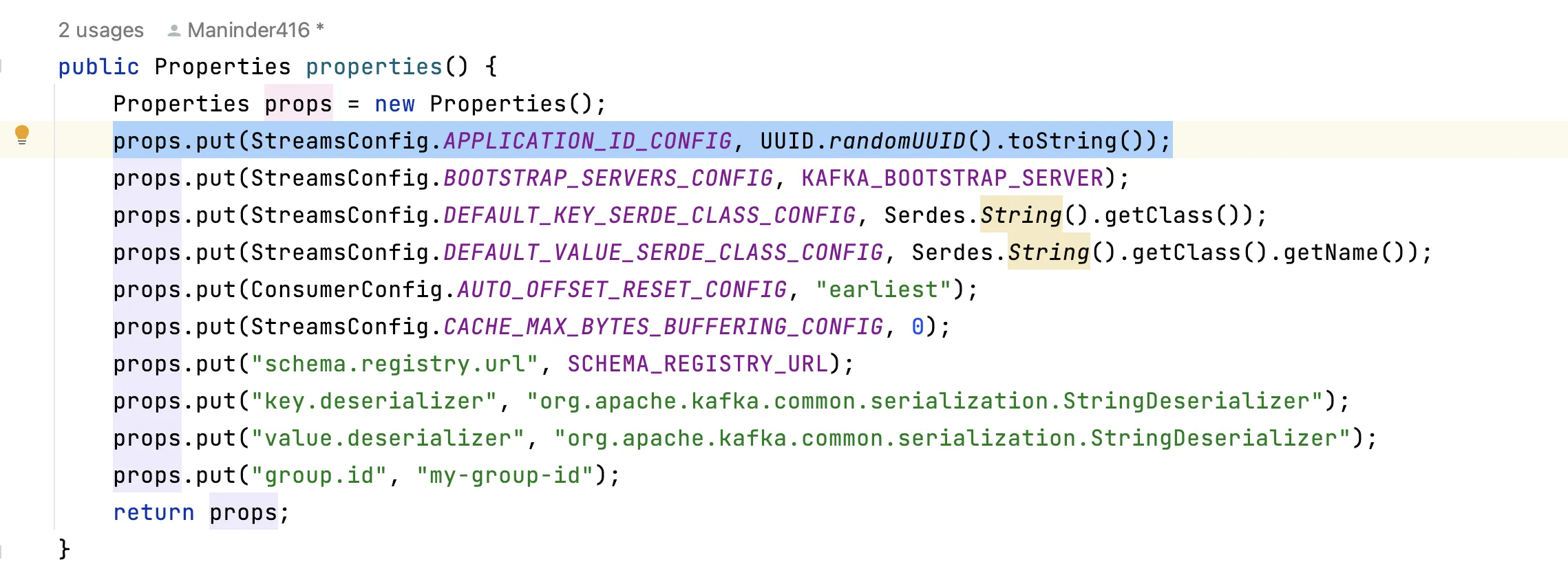Click the closing brace fold marker

(x=2, y=550)
